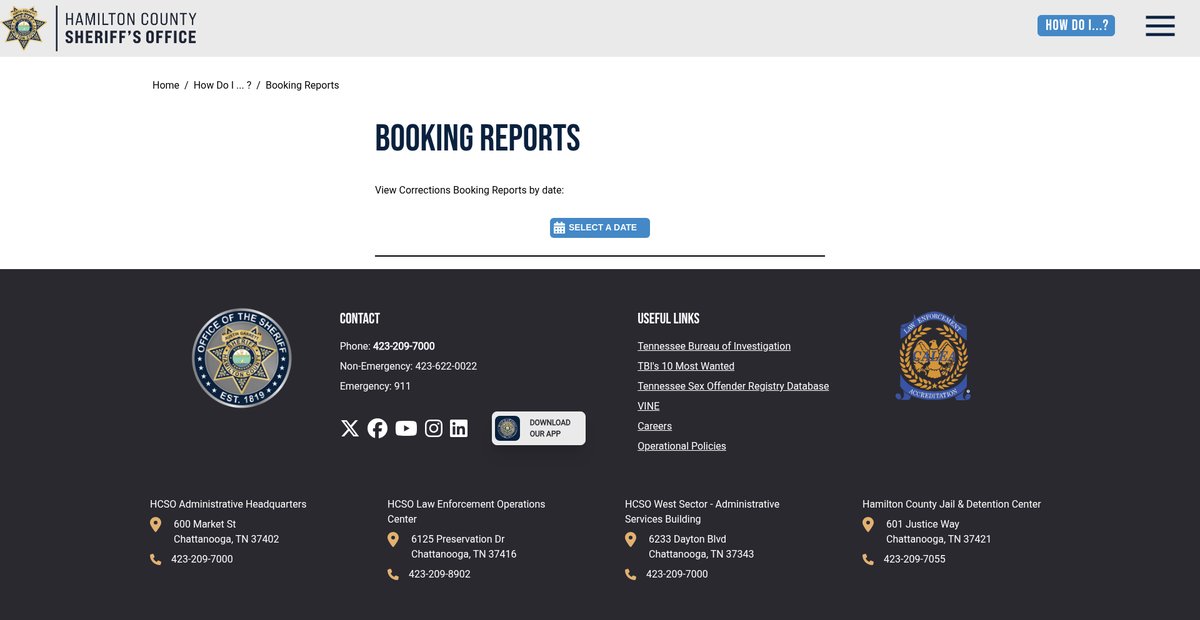Click Chattanooga, TN 37343 text

click(x=702, y=554)
